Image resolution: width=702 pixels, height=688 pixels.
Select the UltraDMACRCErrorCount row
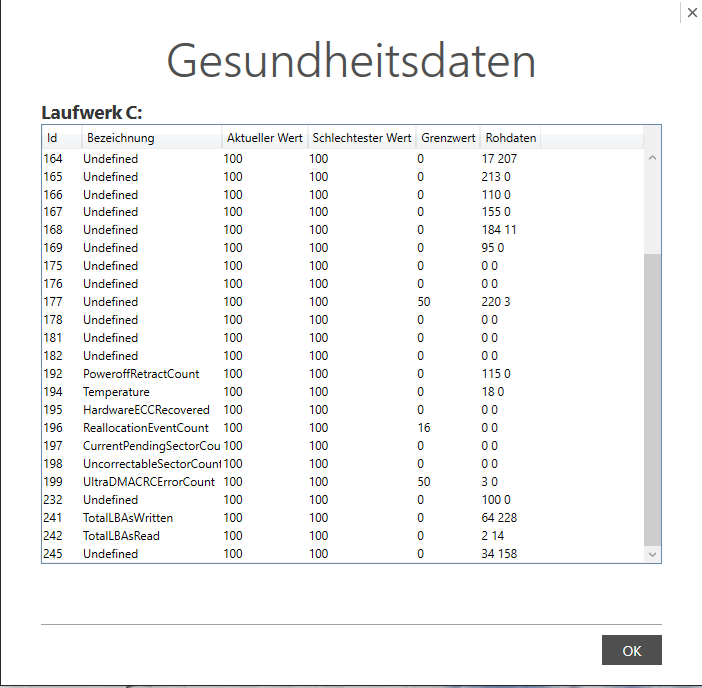point(342,482)
